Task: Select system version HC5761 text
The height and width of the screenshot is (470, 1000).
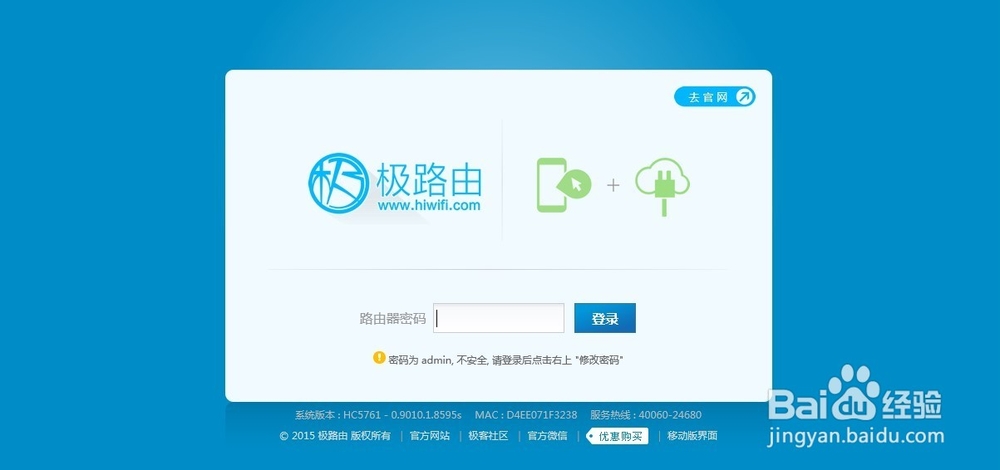Action: click(378, 415)
